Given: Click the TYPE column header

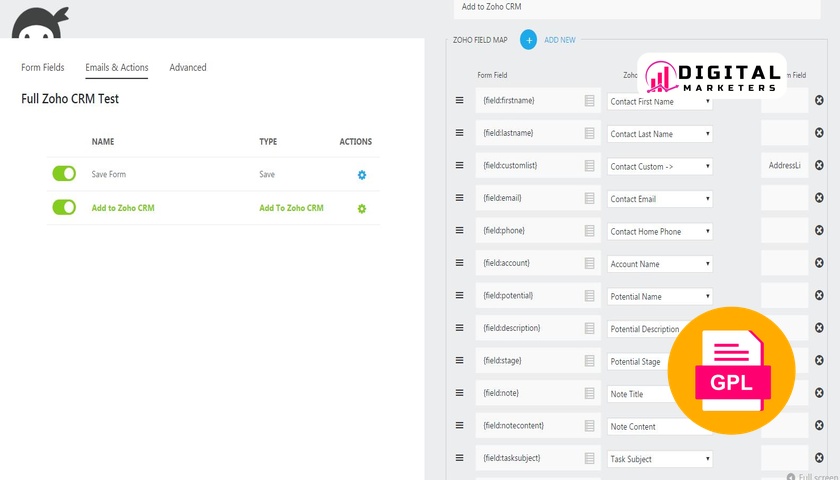Looking at the screenshot, I should (268, 141).
